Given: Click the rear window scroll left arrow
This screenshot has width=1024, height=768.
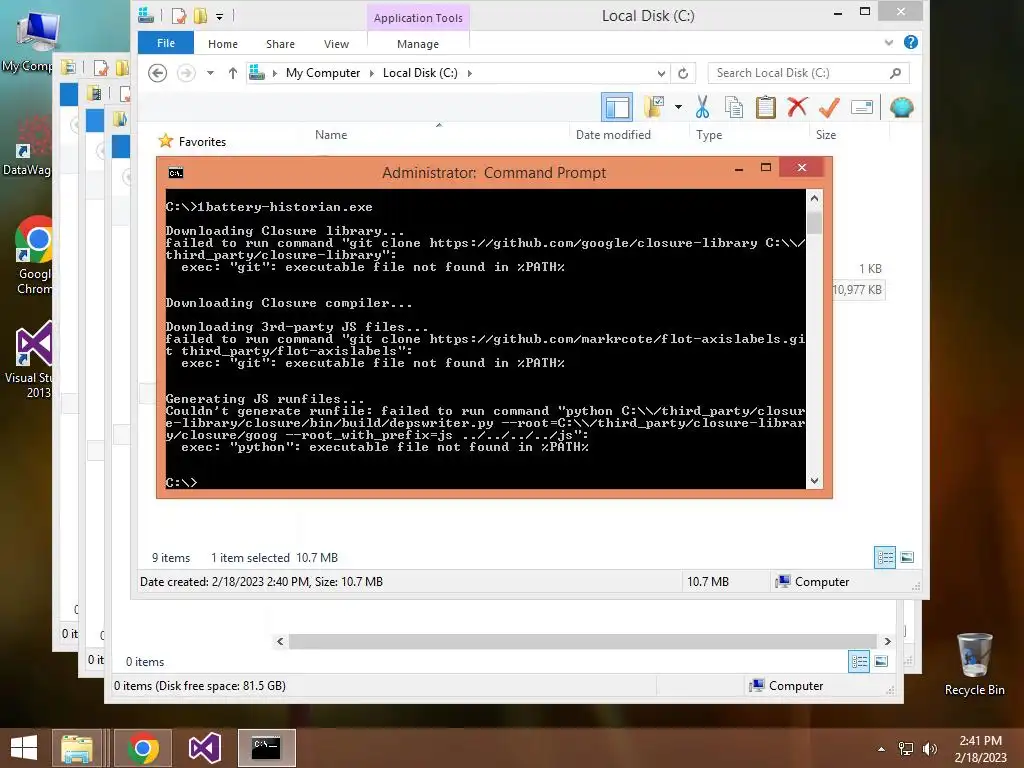Looking at the screenshot, I should click(280, 641).
